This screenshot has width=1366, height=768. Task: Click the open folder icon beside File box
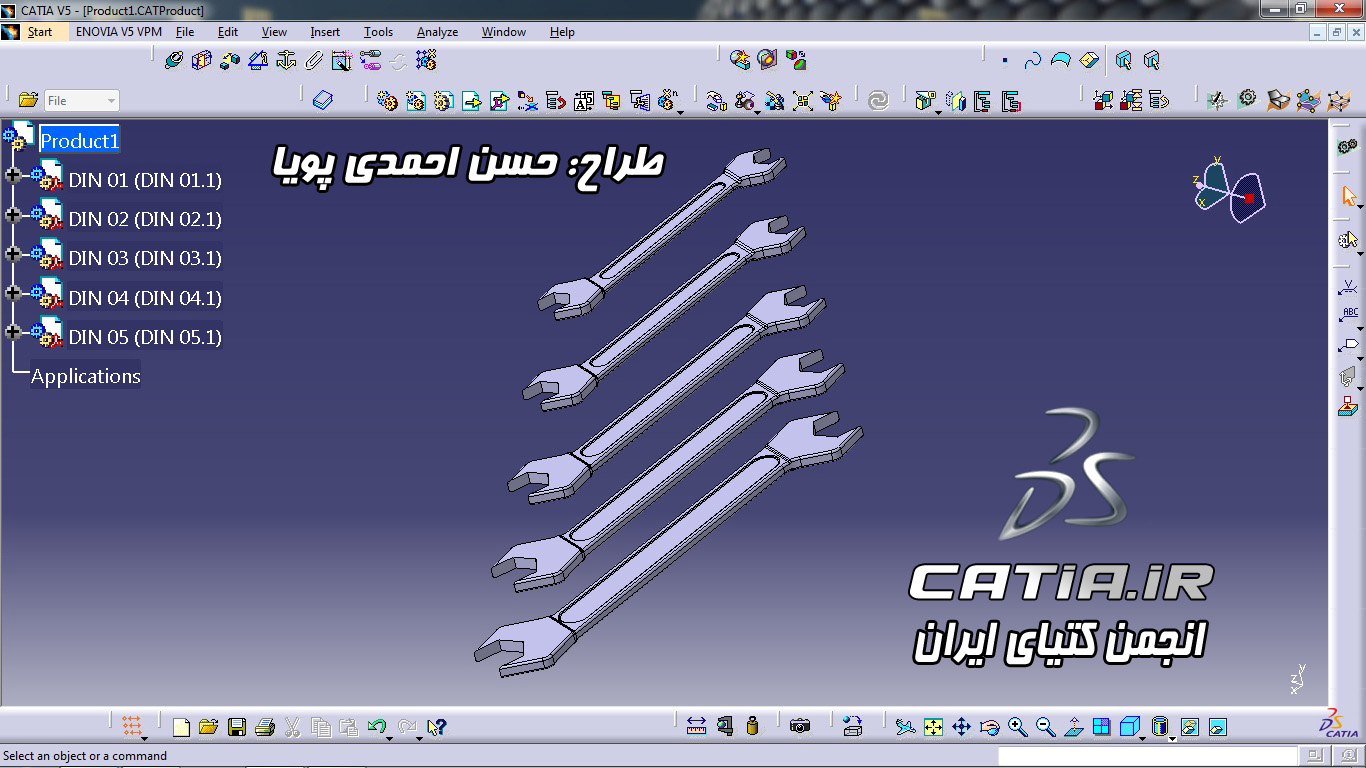pos(28,100)
